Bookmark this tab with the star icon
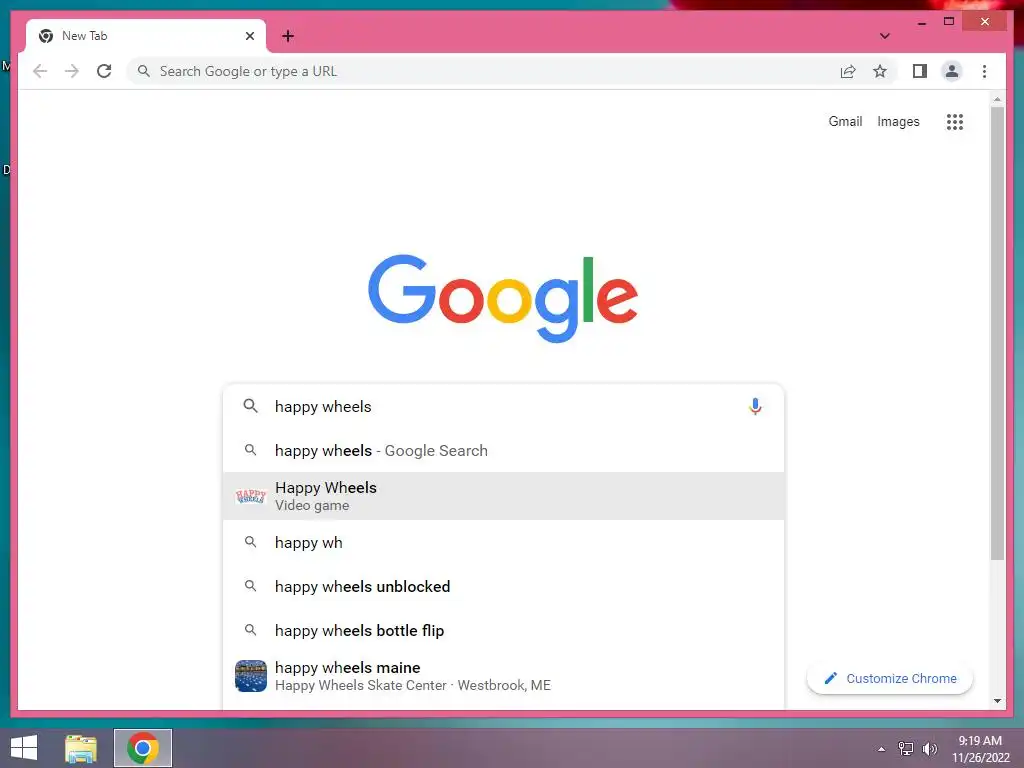This screenshot has width=1024, height=768. 880,71
